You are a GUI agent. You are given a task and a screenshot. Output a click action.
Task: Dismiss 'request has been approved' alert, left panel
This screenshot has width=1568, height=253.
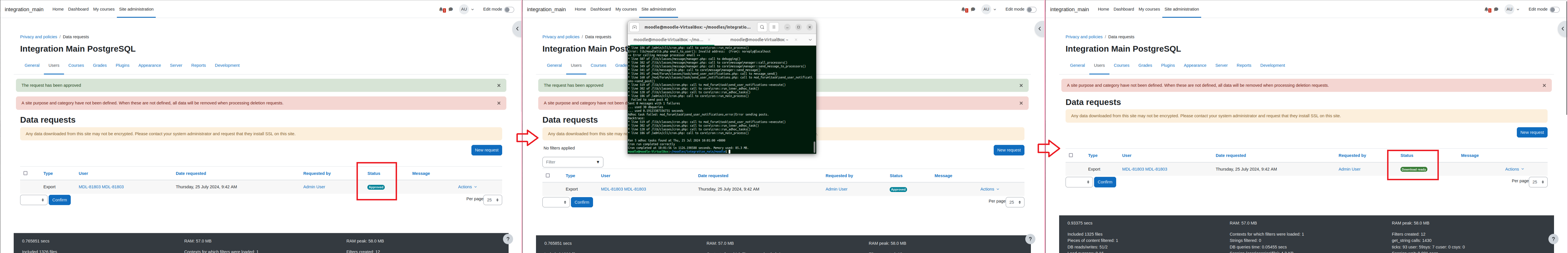click(499, 85)
